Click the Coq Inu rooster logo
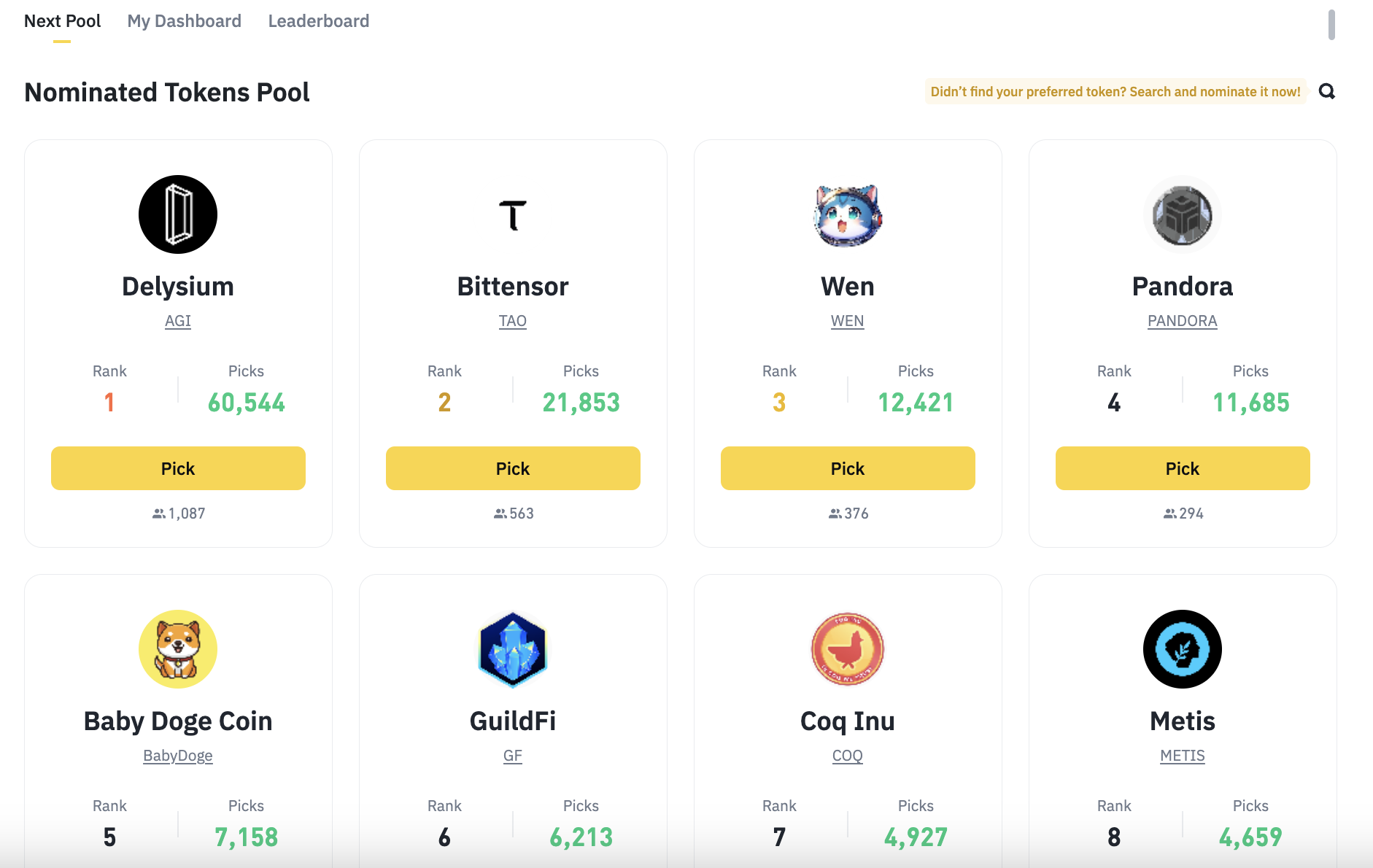This screenshot has height=868, width=1373. (848, 649)
